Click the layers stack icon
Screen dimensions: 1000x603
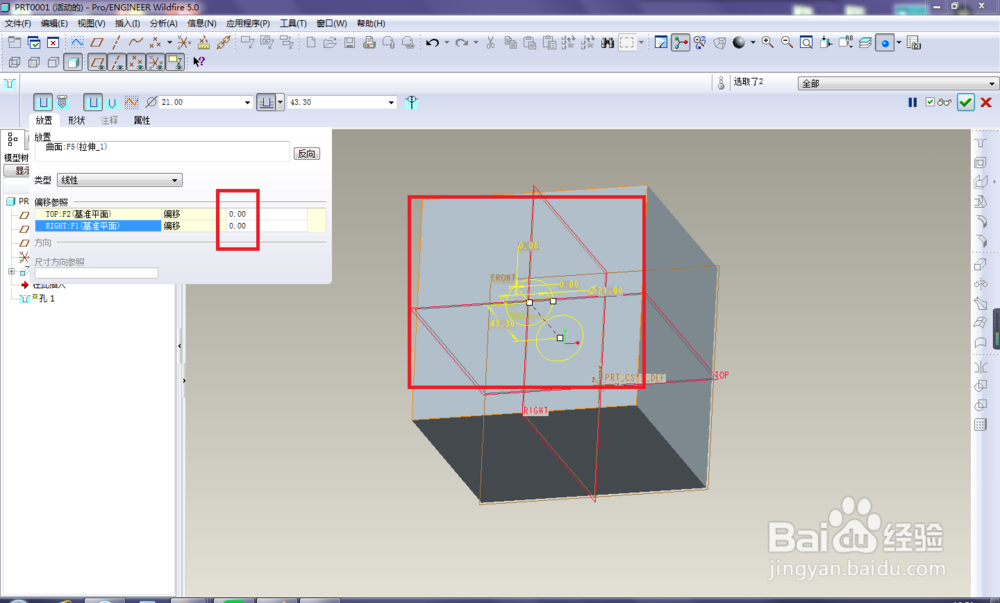pyautogui.click(x=865, y=43)
